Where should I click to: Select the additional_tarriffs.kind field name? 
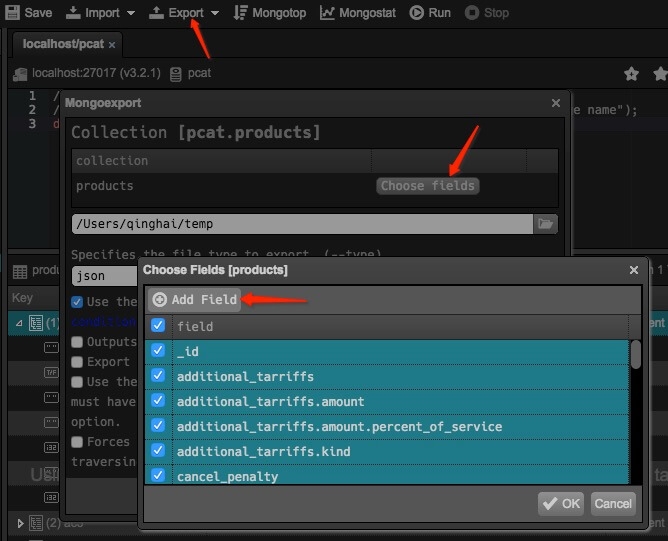pyautogui.click(x=264, y=452)
